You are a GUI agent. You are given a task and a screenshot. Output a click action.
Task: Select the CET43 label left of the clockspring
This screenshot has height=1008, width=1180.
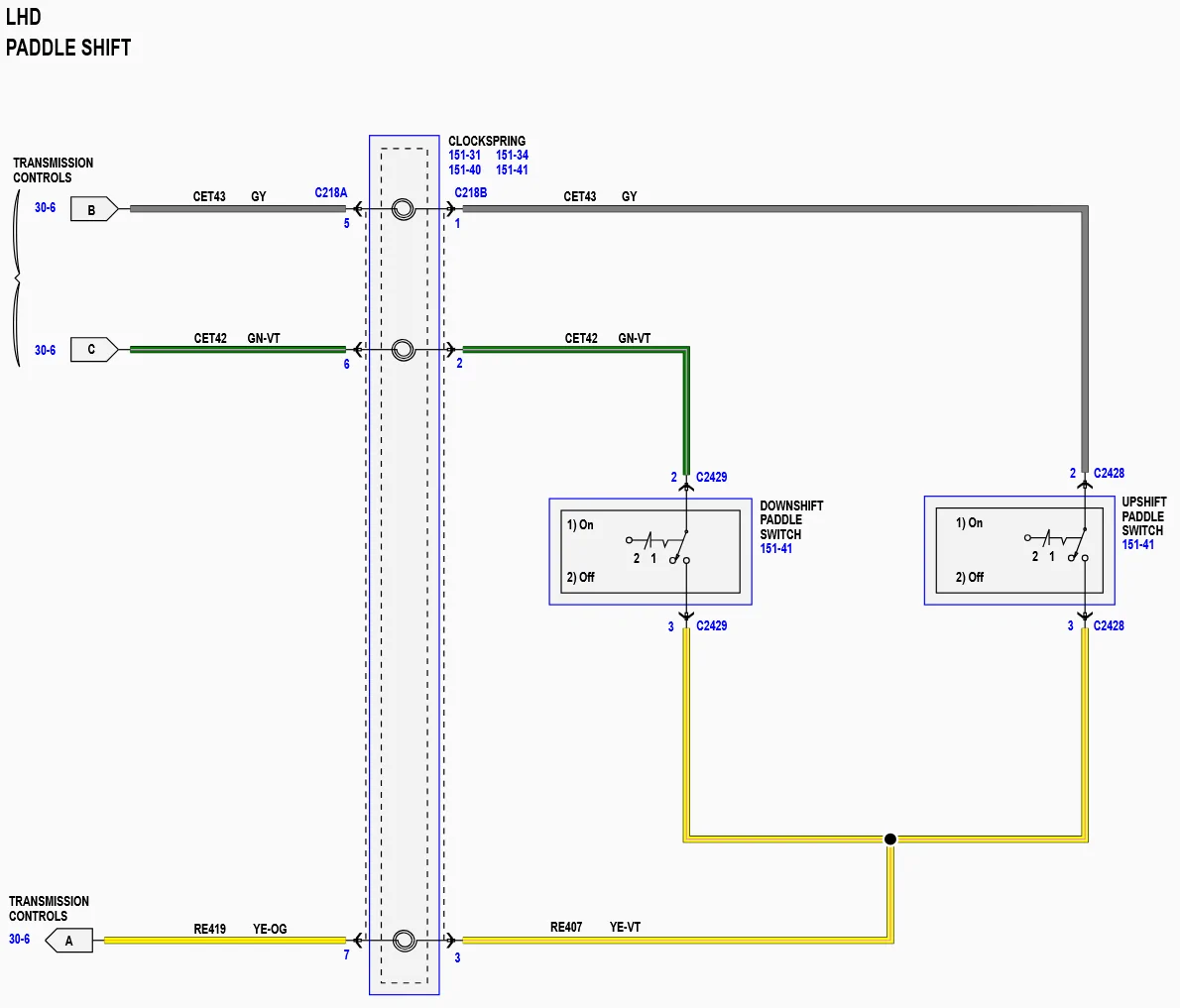click(x=209, y=196)
